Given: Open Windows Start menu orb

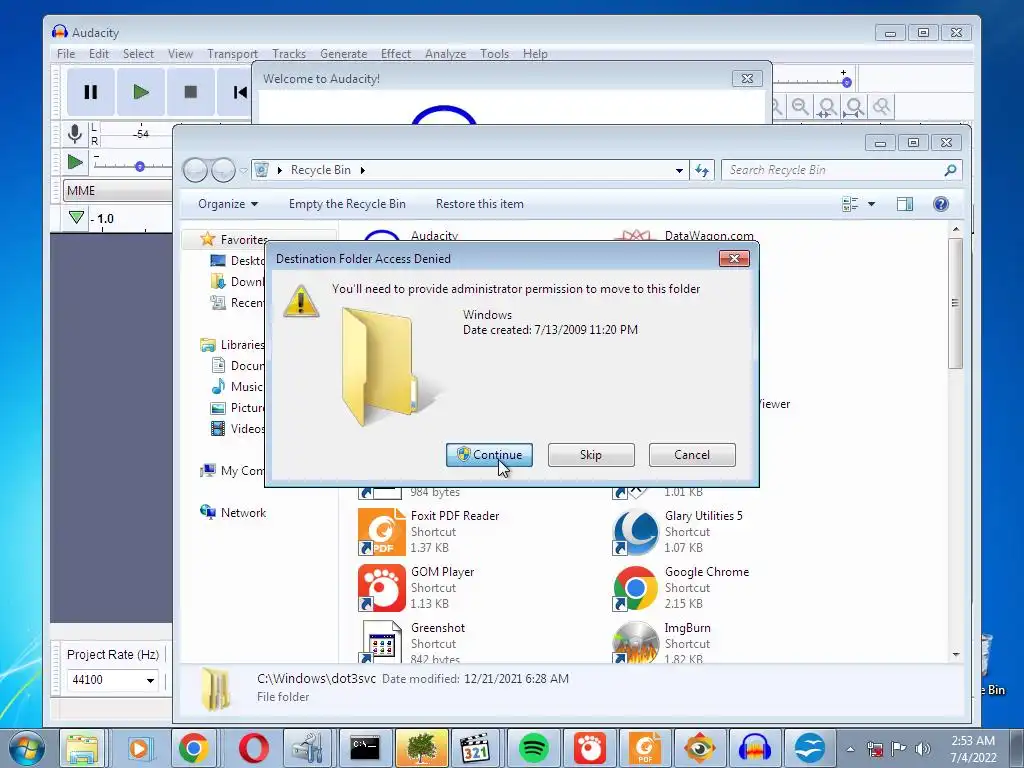Looking at the screenshot, I should (27, 748).
